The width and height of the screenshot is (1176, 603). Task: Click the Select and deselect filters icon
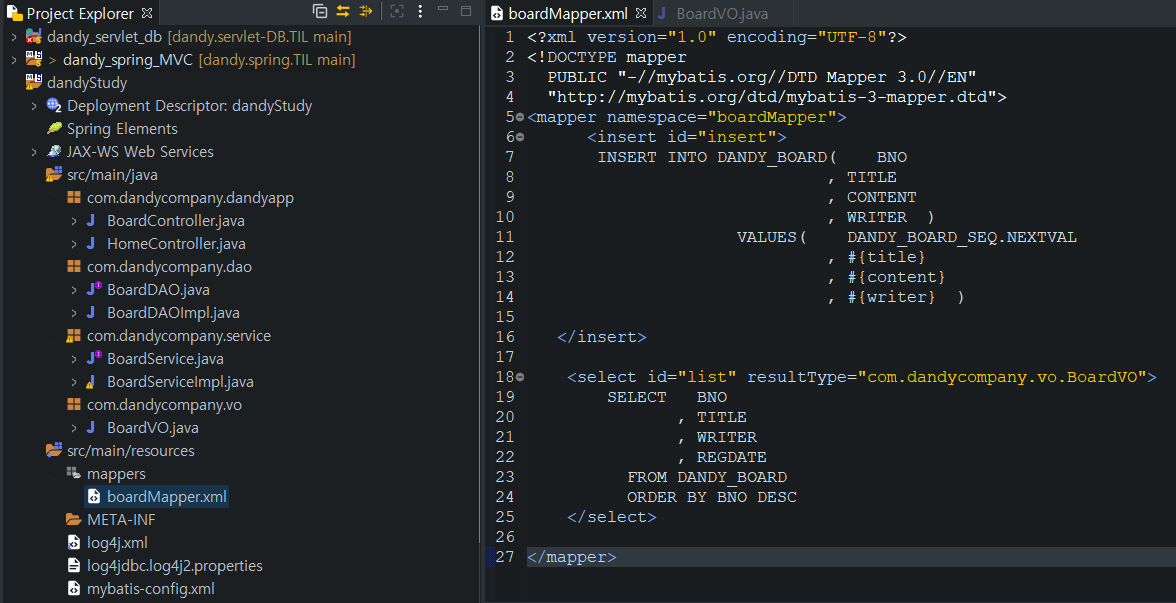[366, 11]
